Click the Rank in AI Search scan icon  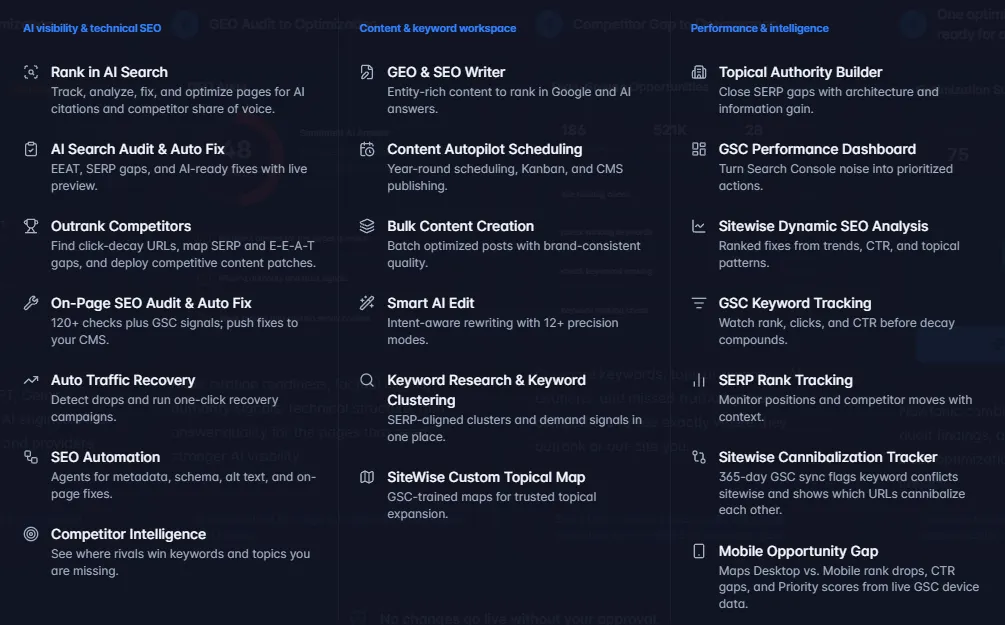31,72
